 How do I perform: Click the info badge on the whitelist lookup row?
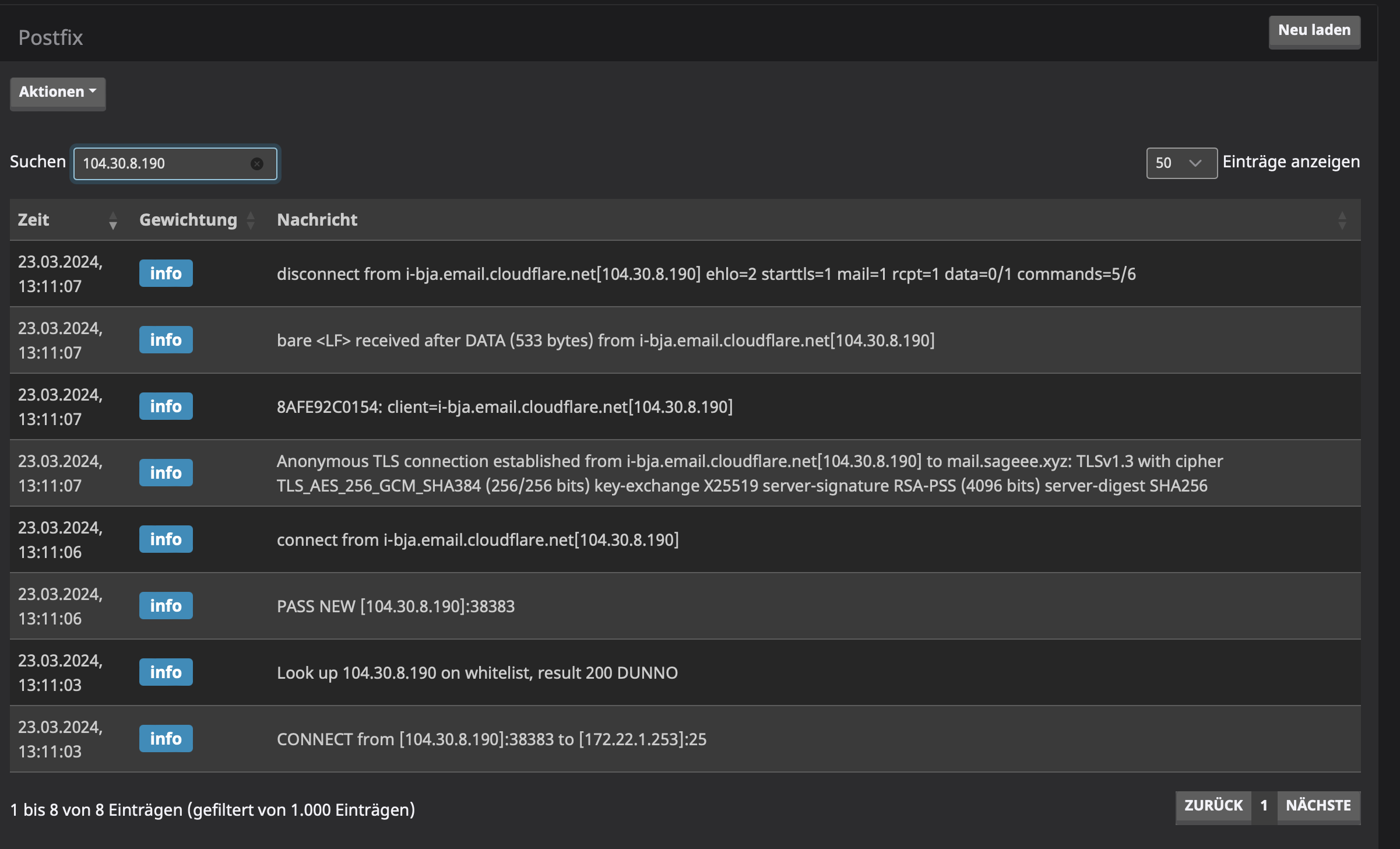(x=166, y=672)
